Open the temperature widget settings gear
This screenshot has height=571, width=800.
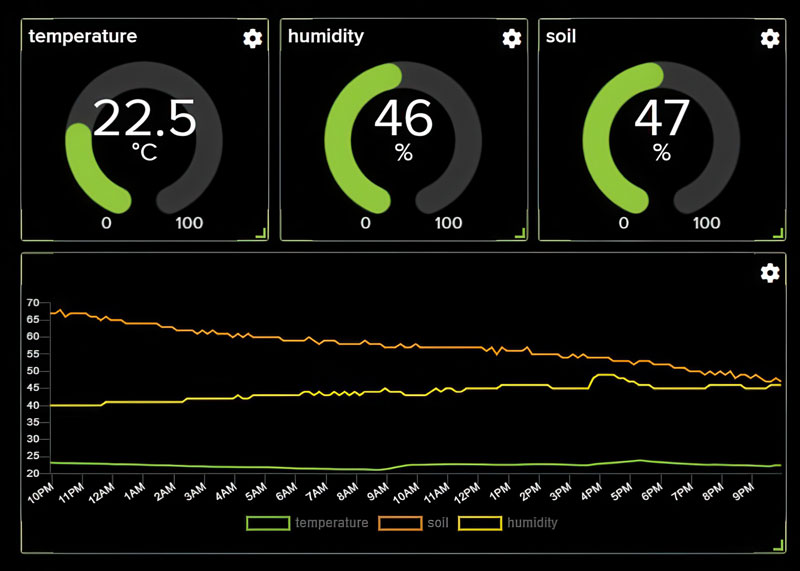pos(253,38)
